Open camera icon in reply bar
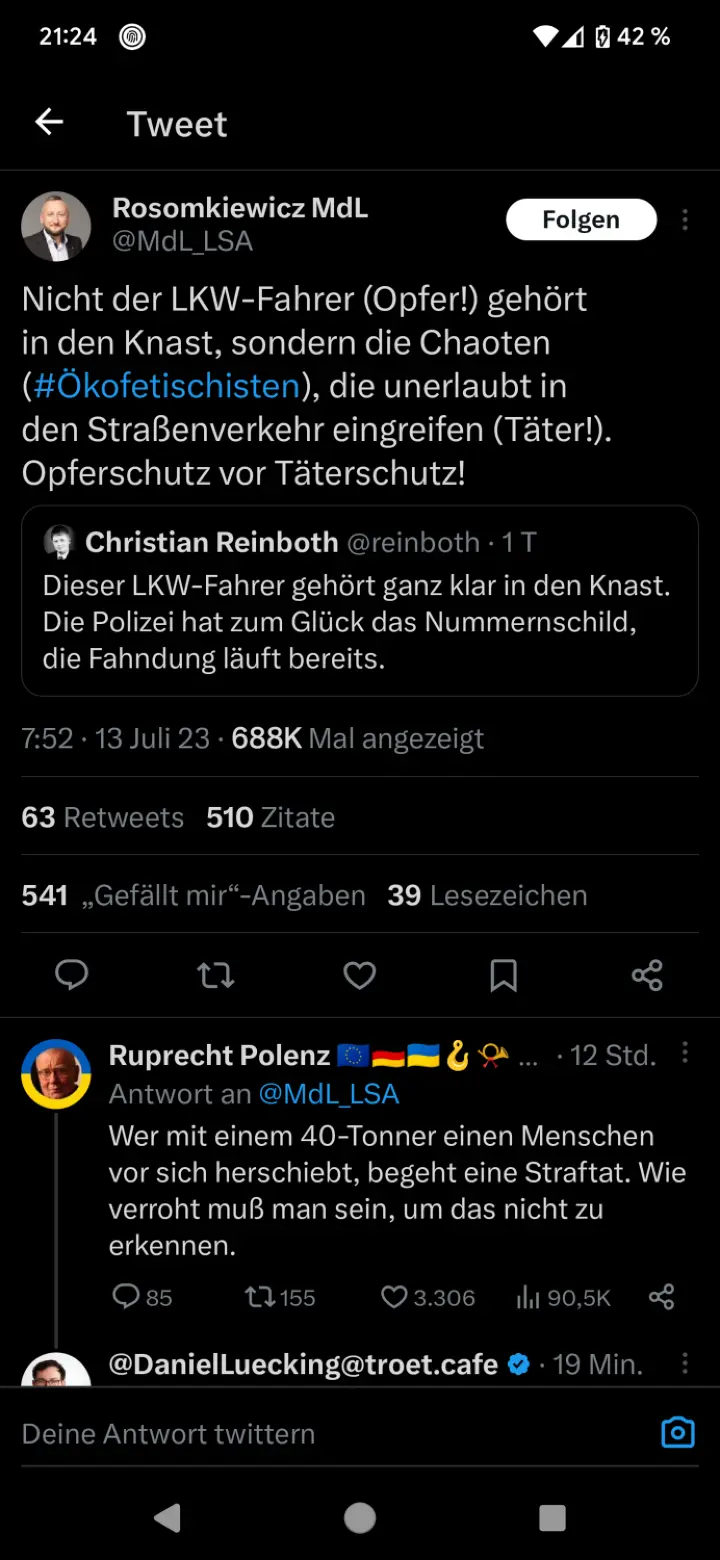 (x=677, y=1433)
